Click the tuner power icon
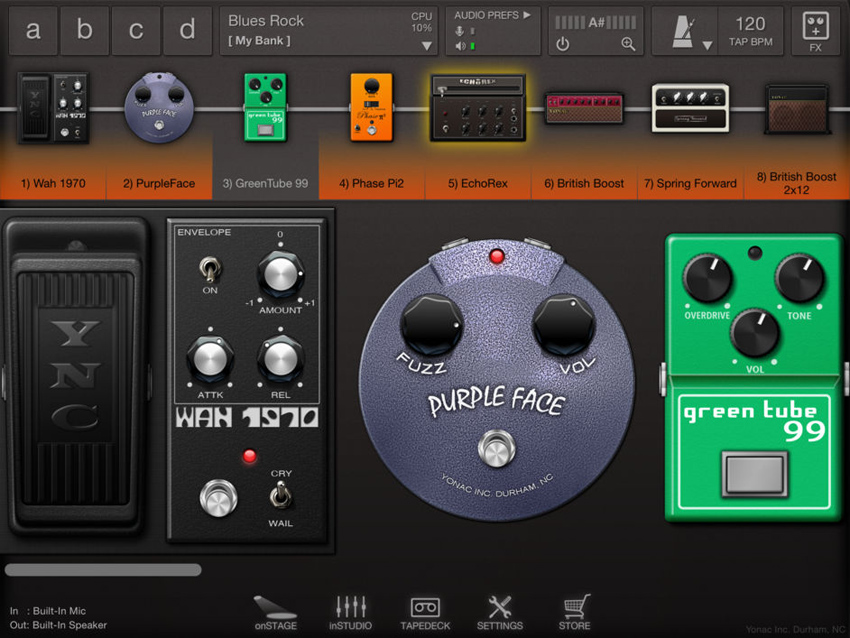This screenshot has width=850, height=638. (x=562, y=44)
